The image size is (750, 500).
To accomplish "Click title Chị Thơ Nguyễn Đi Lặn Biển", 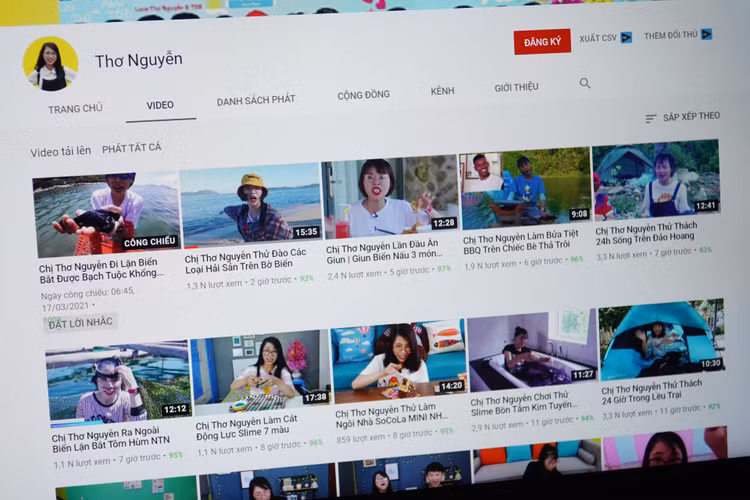I will click(x=101, y=271).
